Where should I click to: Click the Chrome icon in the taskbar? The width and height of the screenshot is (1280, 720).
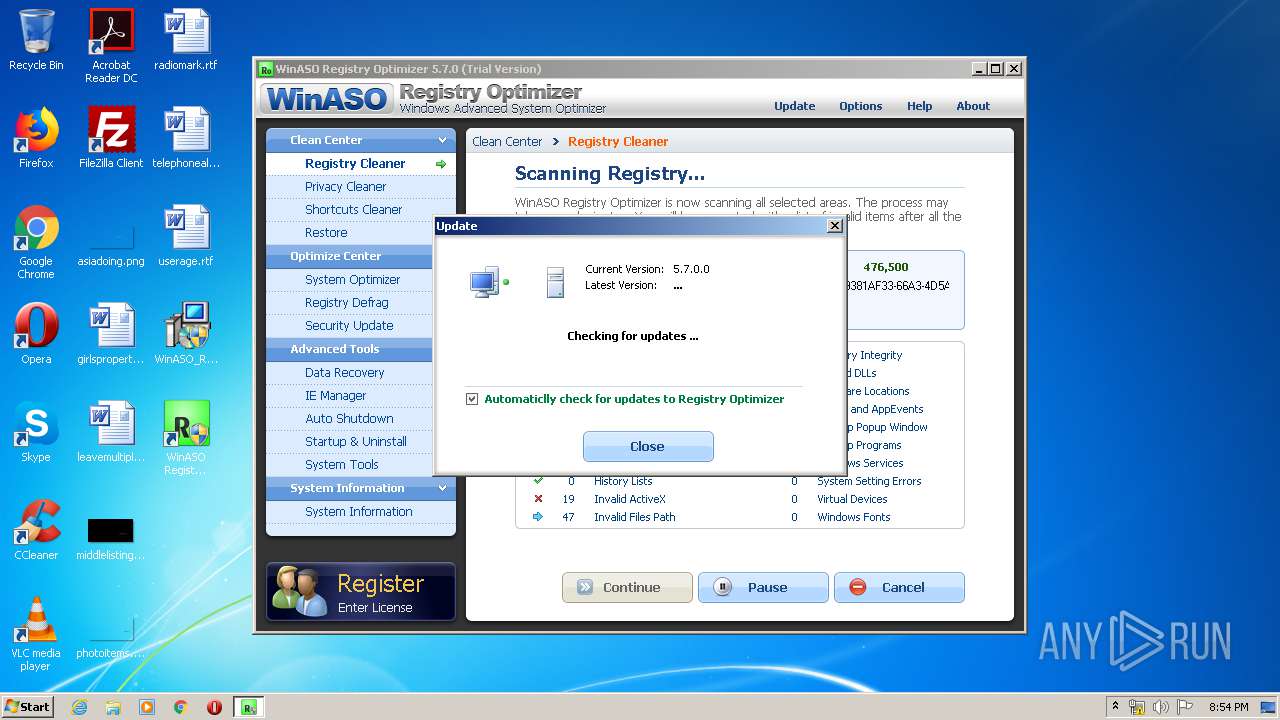coord(181,707)
